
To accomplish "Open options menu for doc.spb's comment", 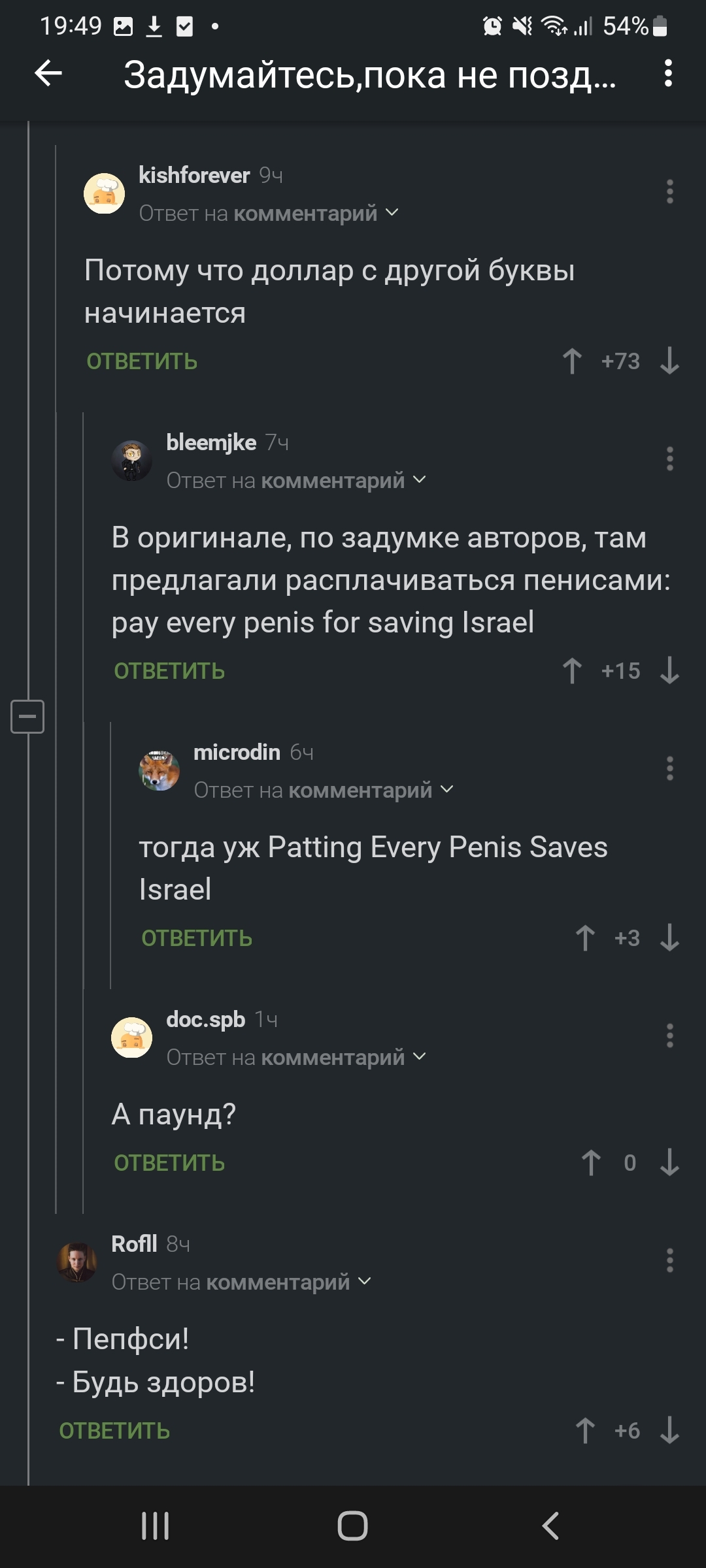I will [669, 1036].
